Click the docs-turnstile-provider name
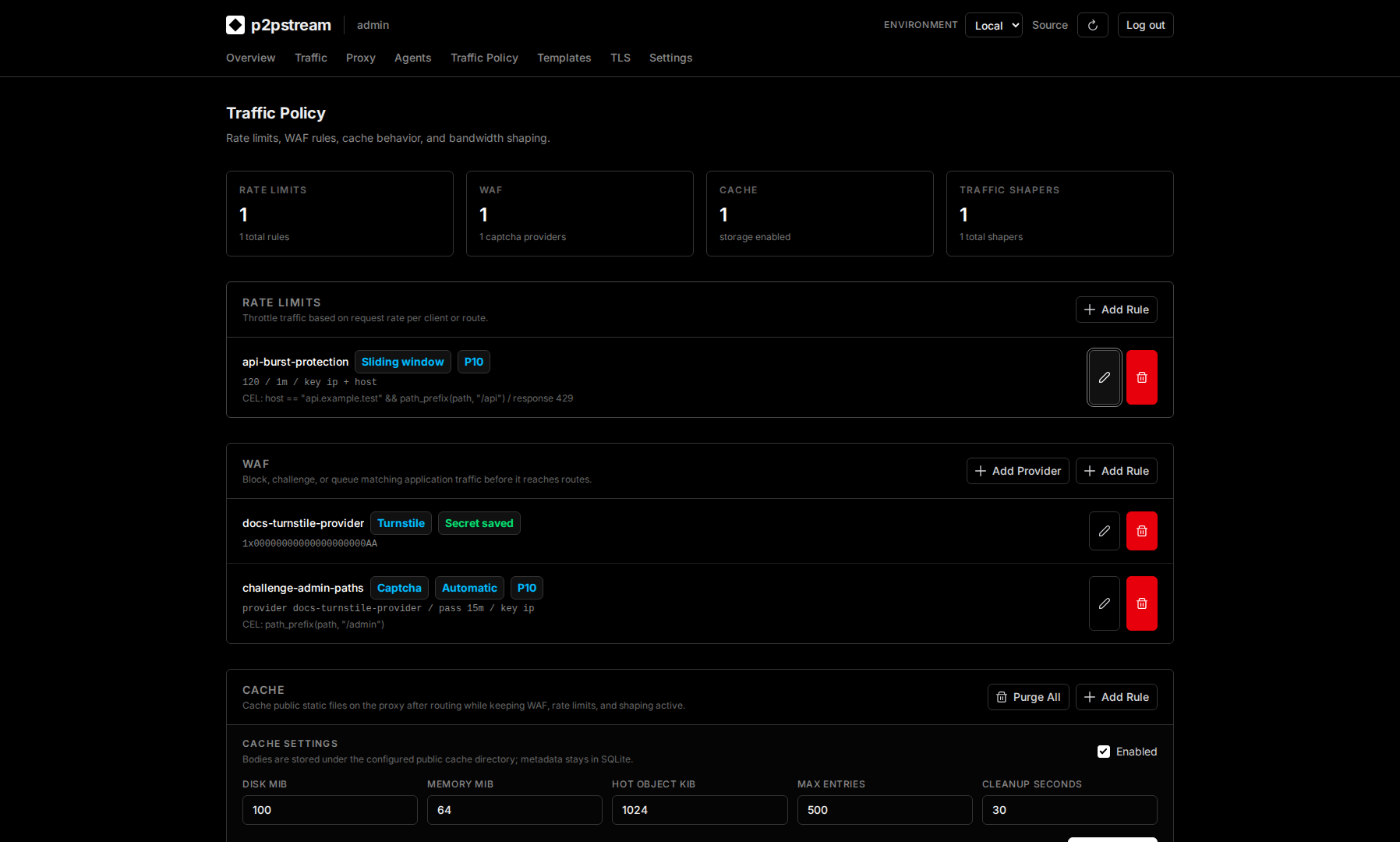Viewport: 1400px width, 842px height. coord(303,523)
